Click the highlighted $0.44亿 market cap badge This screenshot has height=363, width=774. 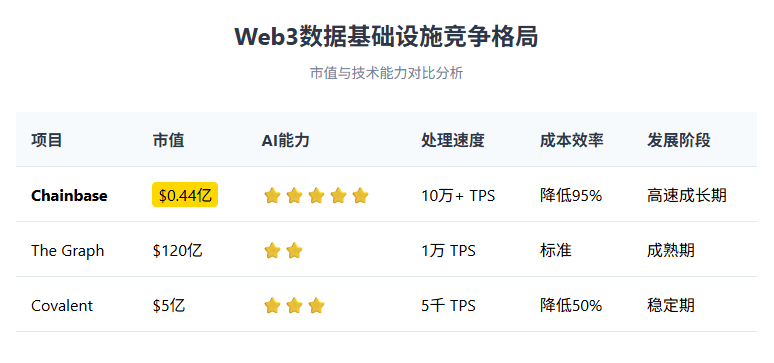185,195
